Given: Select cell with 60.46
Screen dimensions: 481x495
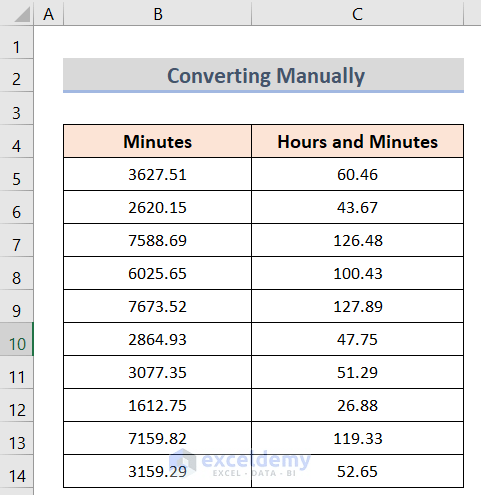Looking at the screenshot, I should [x=357, y=174].
